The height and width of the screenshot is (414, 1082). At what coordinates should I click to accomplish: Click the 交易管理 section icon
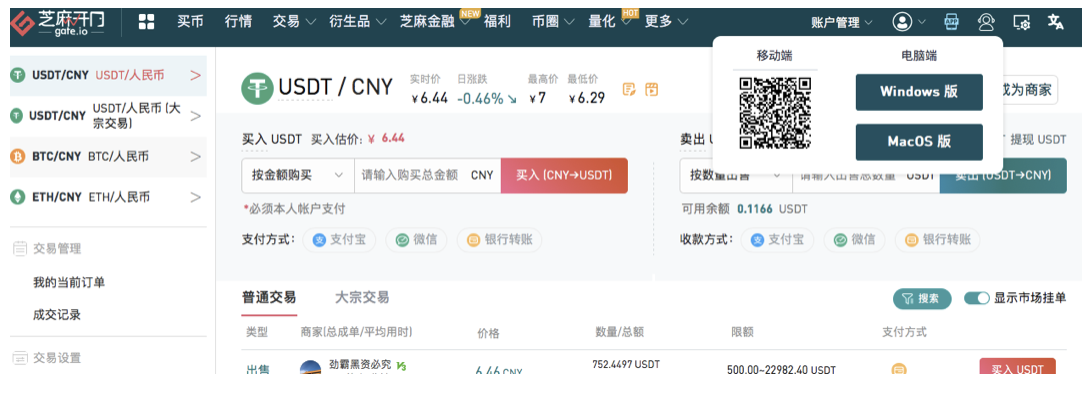click(x=20, y=249)
